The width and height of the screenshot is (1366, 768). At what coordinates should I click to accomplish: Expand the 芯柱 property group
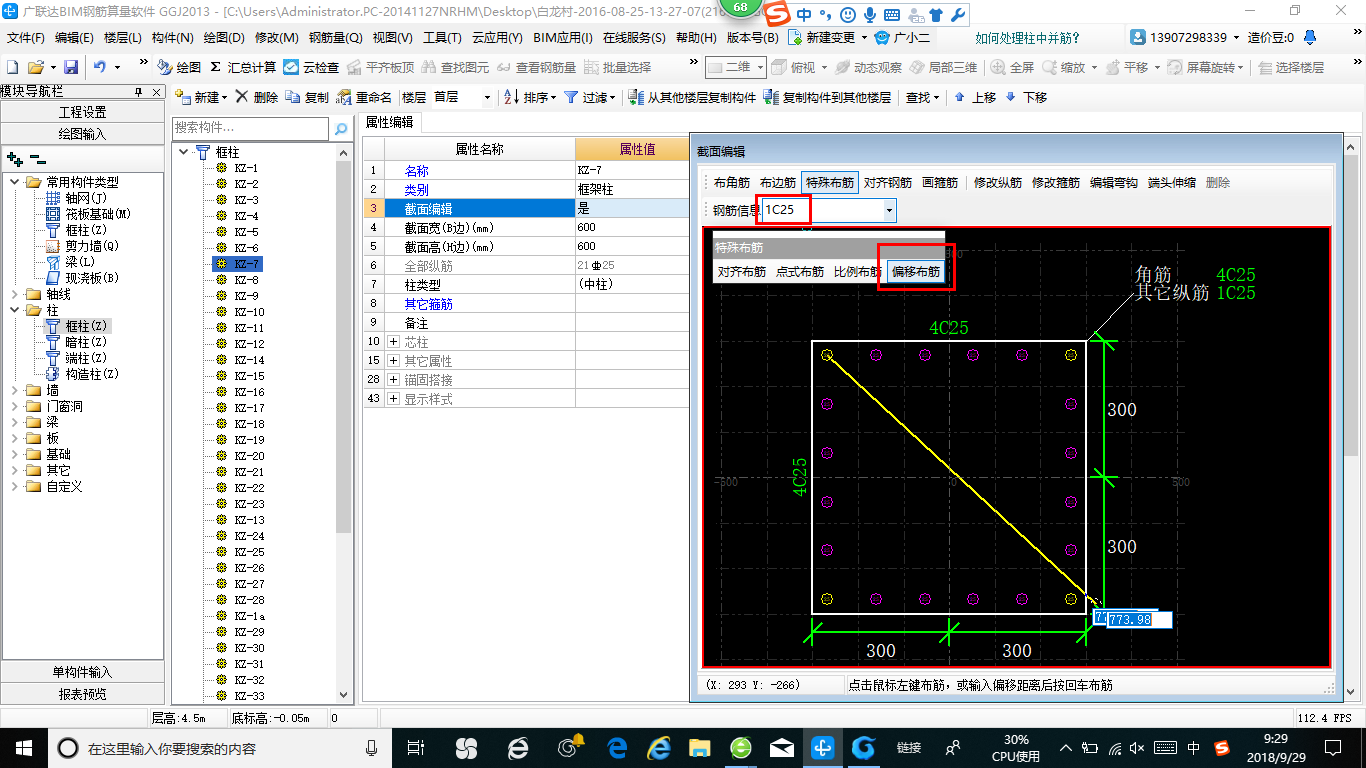click(x=392, y=342)
